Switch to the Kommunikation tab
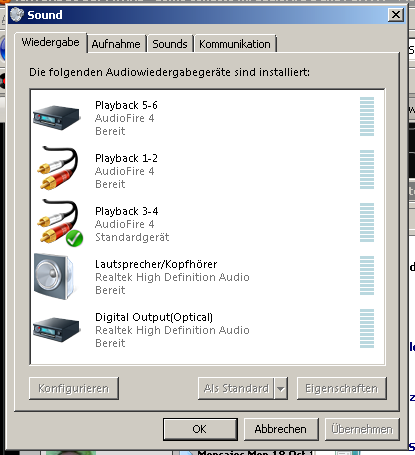415x455 pixels. (235, 44)
